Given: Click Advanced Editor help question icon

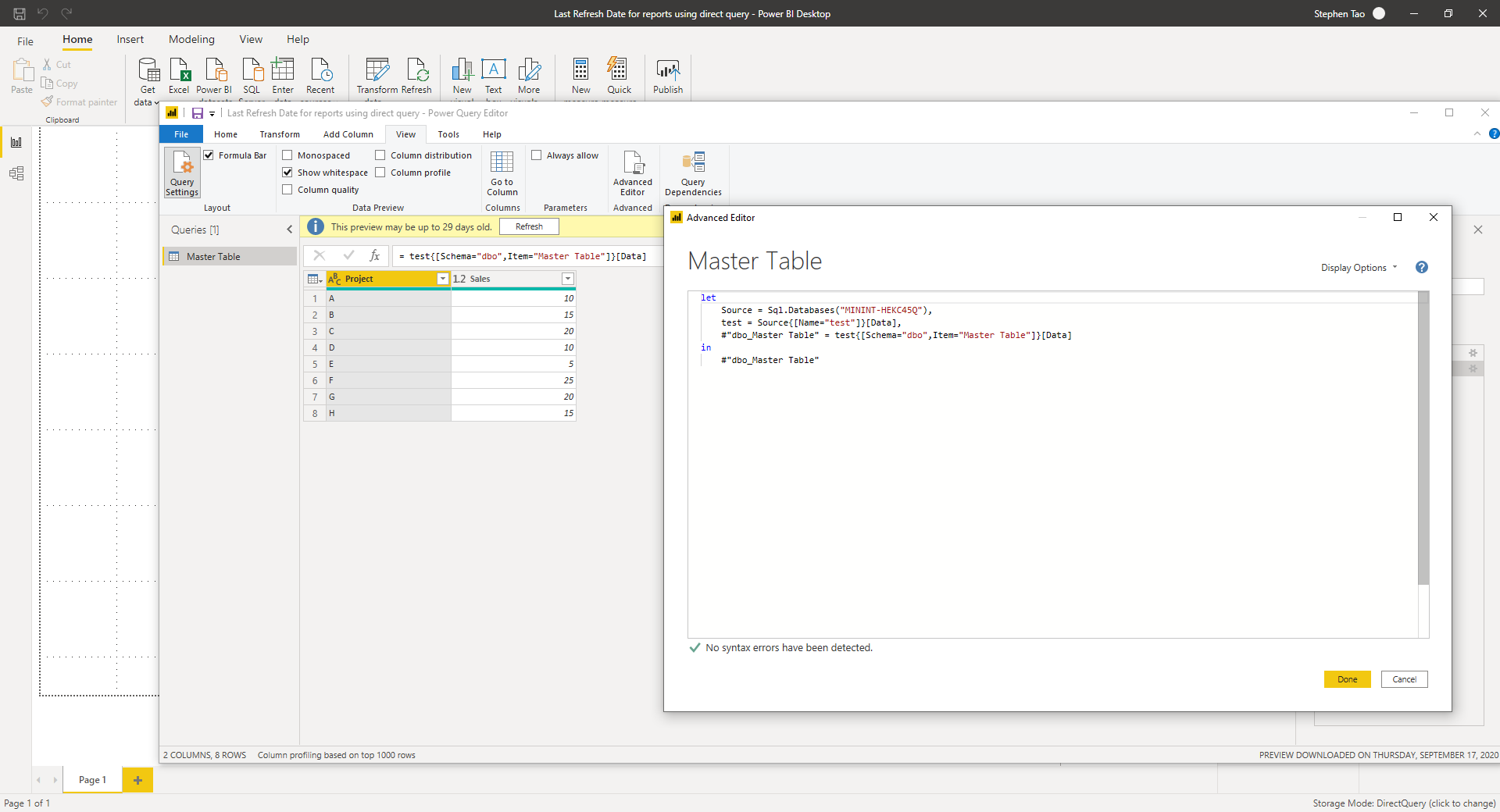Looking at the screenshot, I should pyautogui.click(x=1422, y=267).
